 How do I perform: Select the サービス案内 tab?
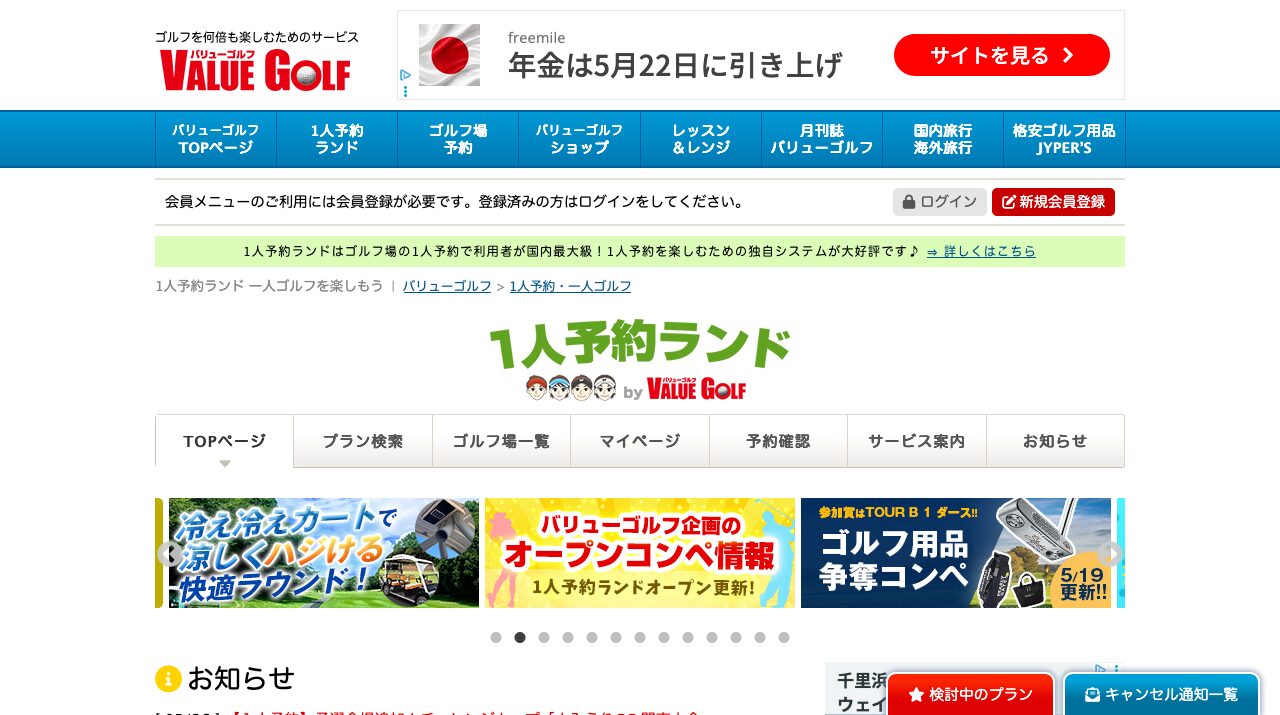pos(917,441)
